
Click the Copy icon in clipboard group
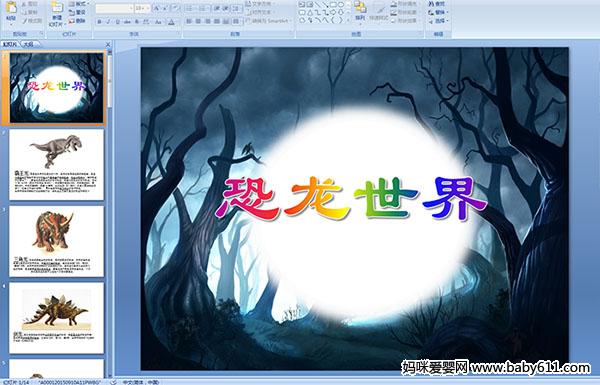coord(24,12)
